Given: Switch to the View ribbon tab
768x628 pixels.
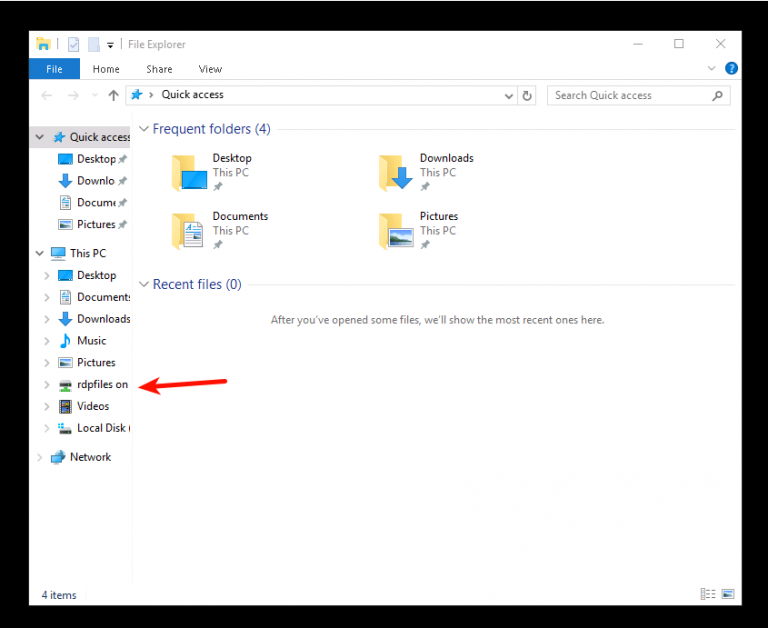Looking at the screenshot, I should click(x=210, y=69).
